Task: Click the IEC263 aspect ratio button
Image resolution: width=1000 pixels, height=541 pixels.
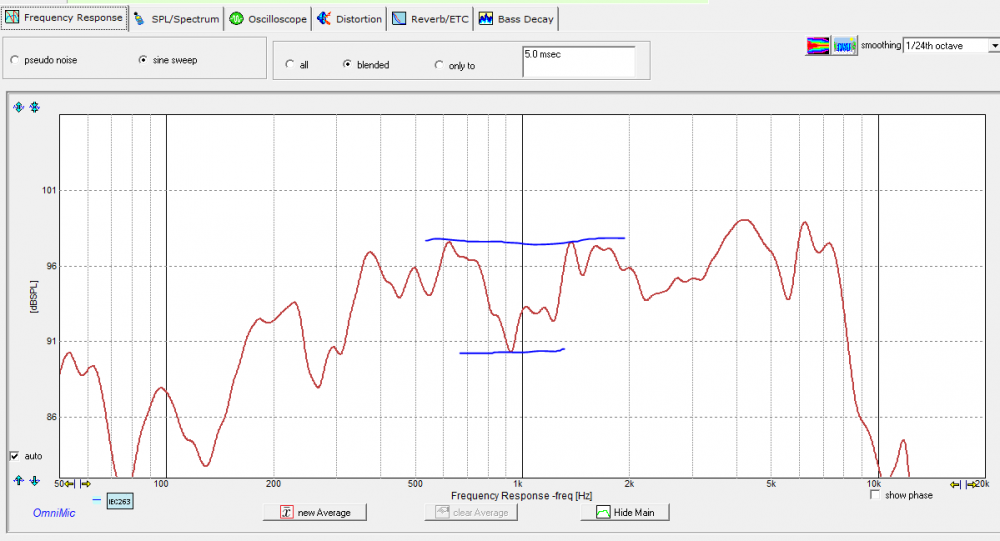Action: [120, 501]
